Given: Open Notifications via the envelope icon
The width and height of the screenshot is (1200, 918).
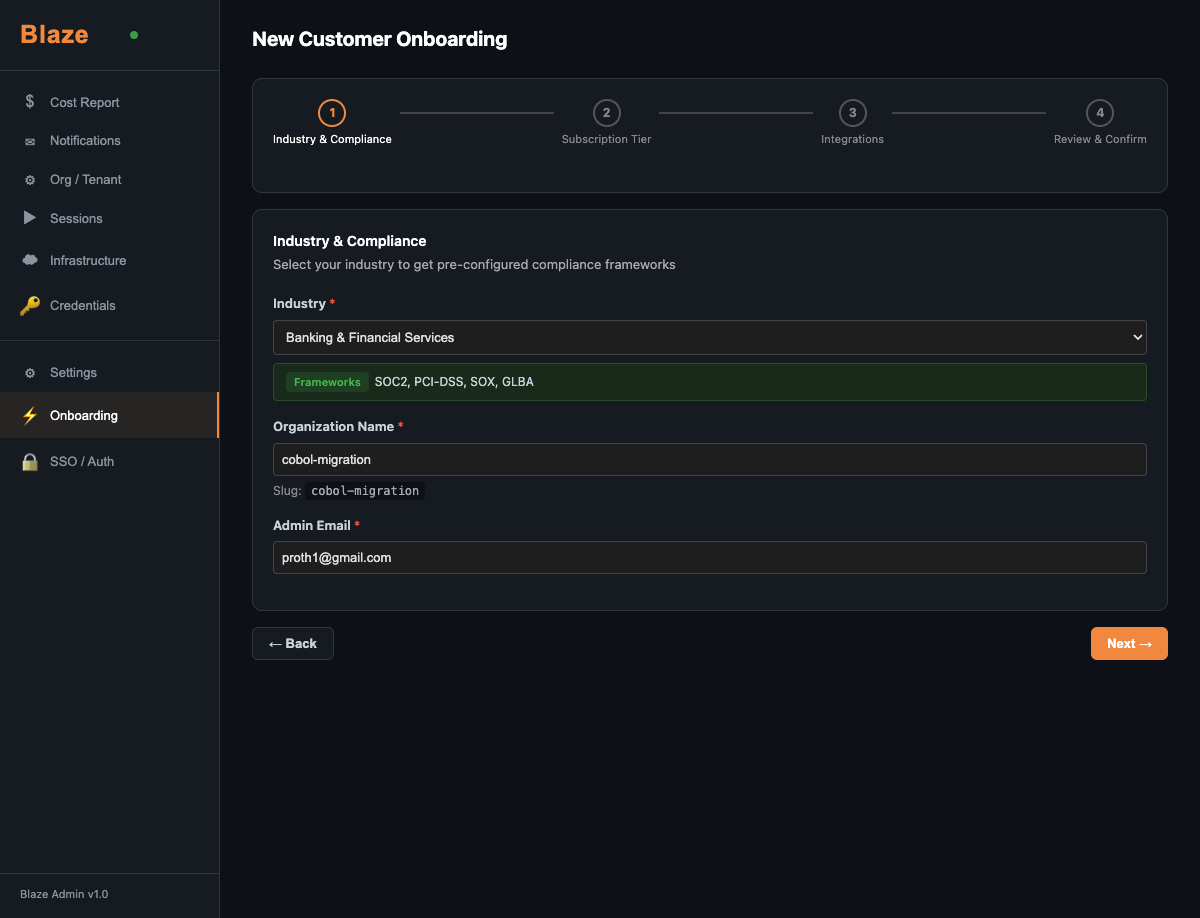Looking at the screenshot, I should coord(30,140).
